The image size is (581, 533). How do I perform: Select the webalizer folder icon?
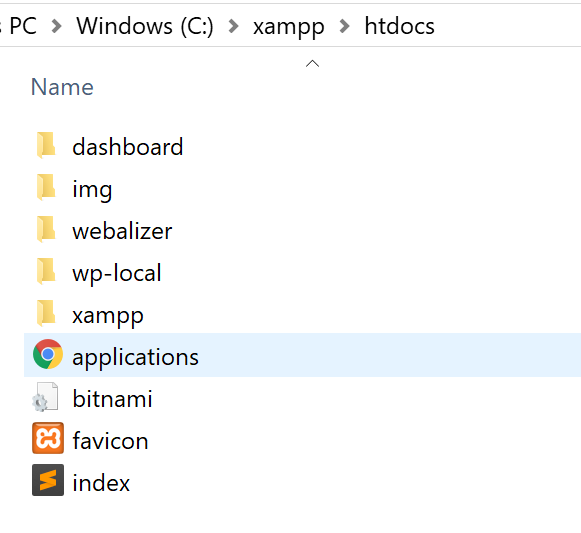[x=46, y=229]
